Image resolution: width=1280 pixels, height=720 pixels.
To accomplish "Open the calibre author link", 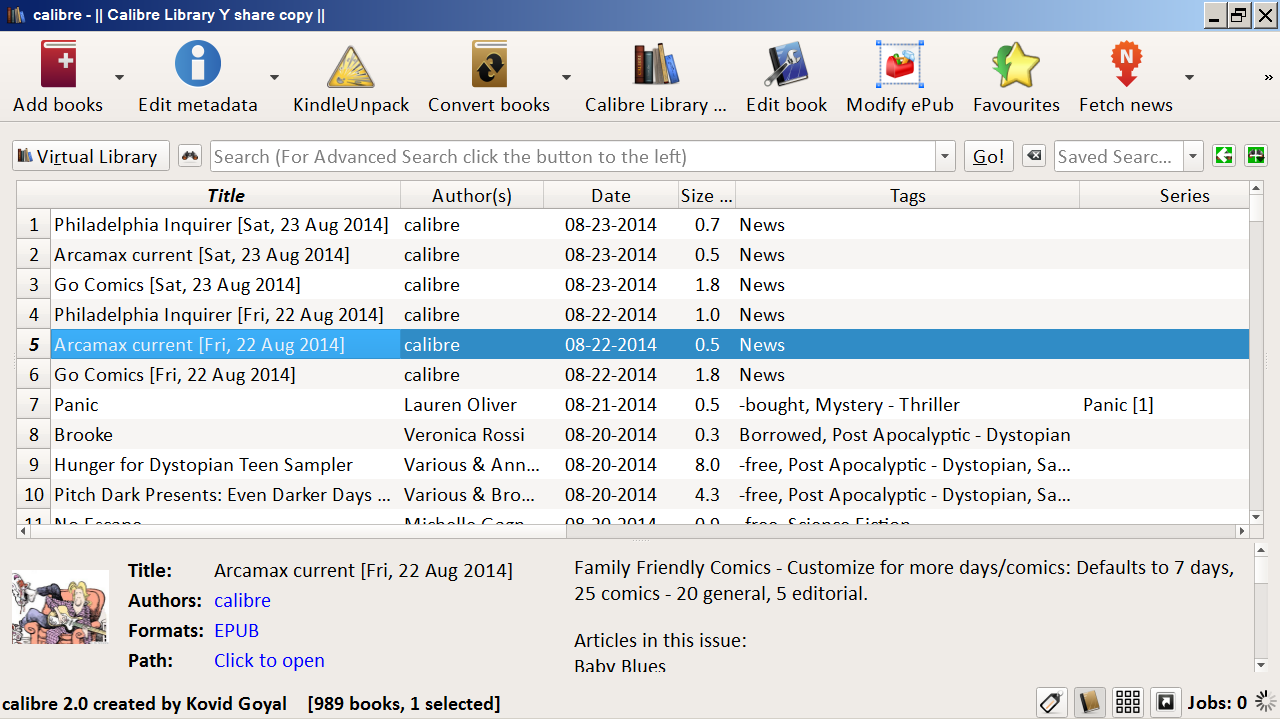I will tap(242, 600).
